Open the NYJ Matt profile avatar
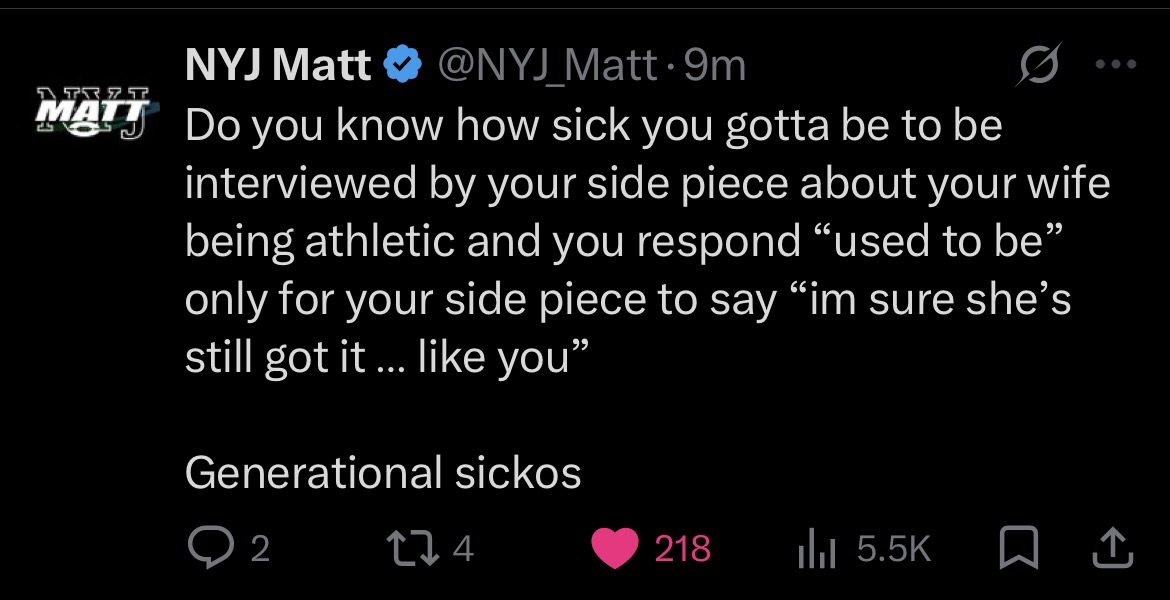Screen dimensions: 1170x600 92,110
